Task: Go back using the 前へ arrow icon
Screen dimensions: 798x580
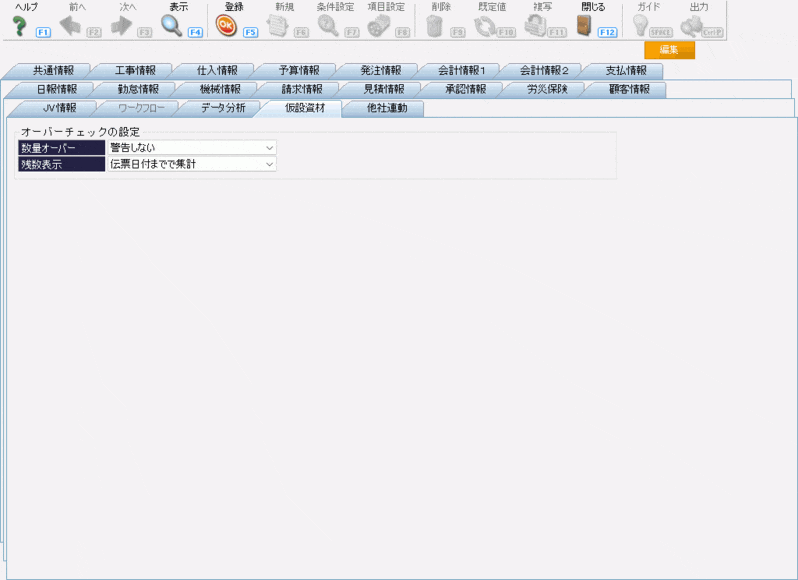Action: [x=70, y=26]
